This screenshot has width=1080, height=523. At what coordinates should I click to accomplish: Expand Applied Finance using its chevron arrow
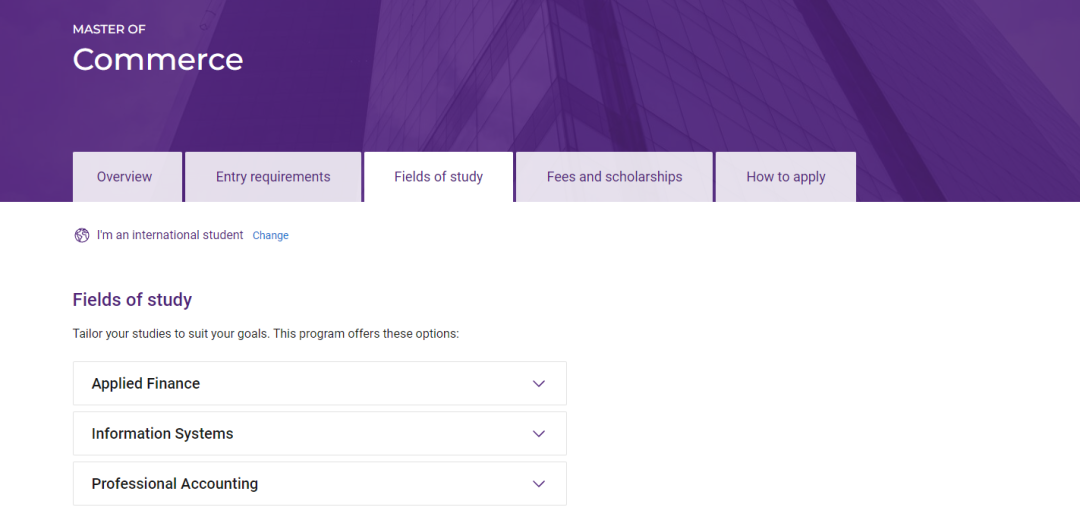(539, 384)
